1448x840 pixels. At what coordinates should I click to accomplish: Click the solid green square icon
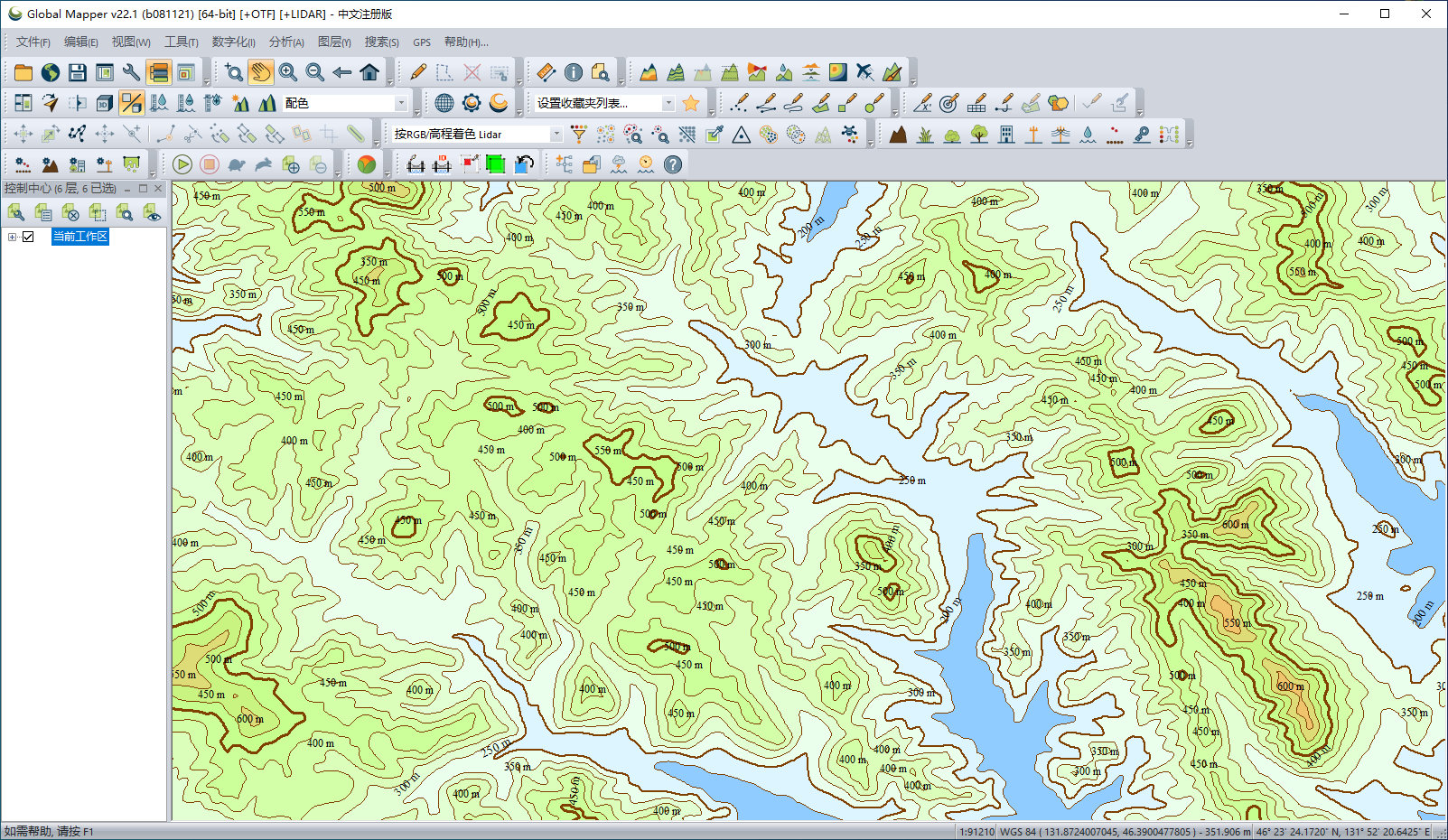coord(495,164)
